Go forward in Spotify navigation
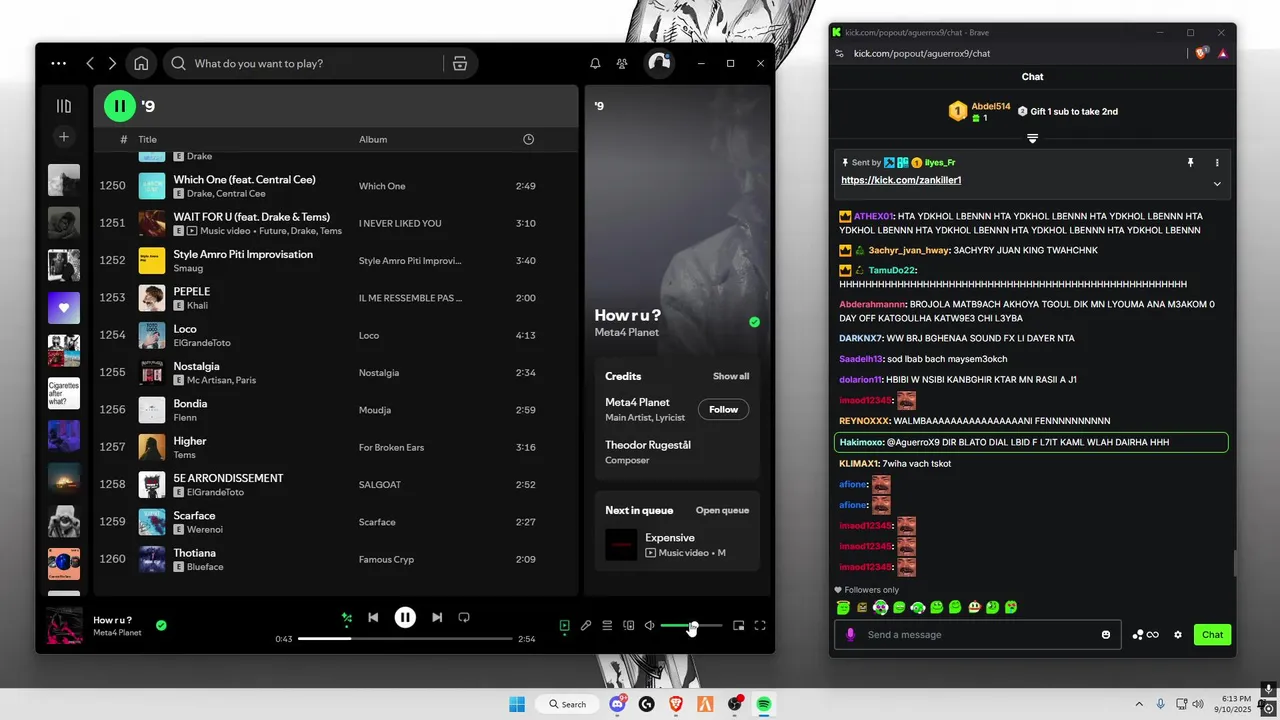 pos(112,63)
